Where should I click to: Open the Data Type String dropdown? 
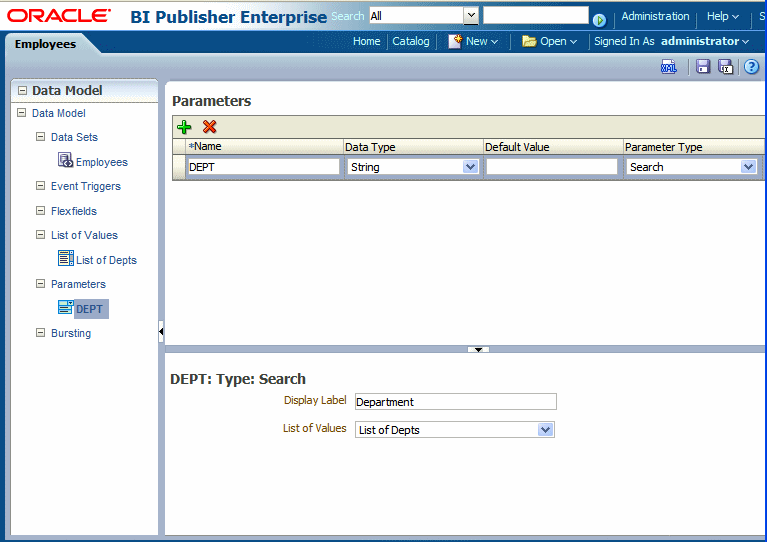tap(471, 167)
